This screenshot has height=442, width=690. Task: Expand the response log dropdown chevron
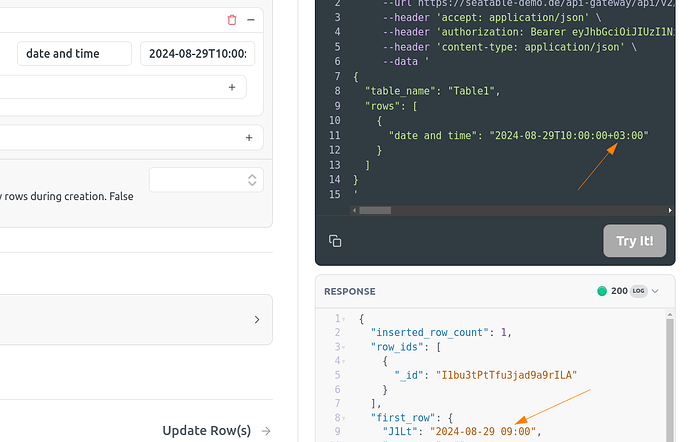[656, 291]
